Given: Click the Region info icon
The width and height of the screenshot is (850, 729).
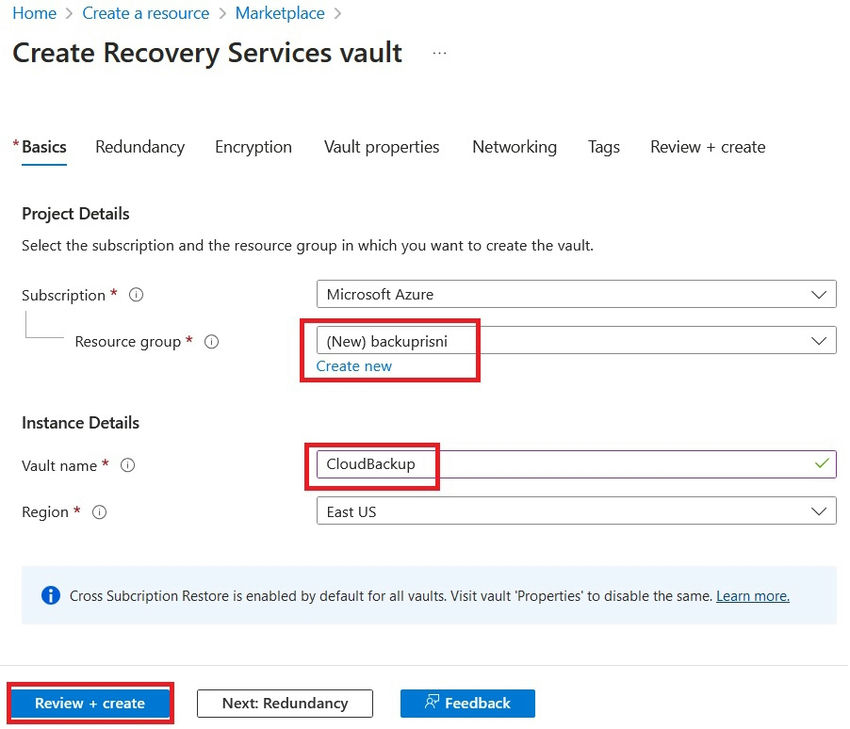Looking at the screenshot, I should (x=99, y=512).
